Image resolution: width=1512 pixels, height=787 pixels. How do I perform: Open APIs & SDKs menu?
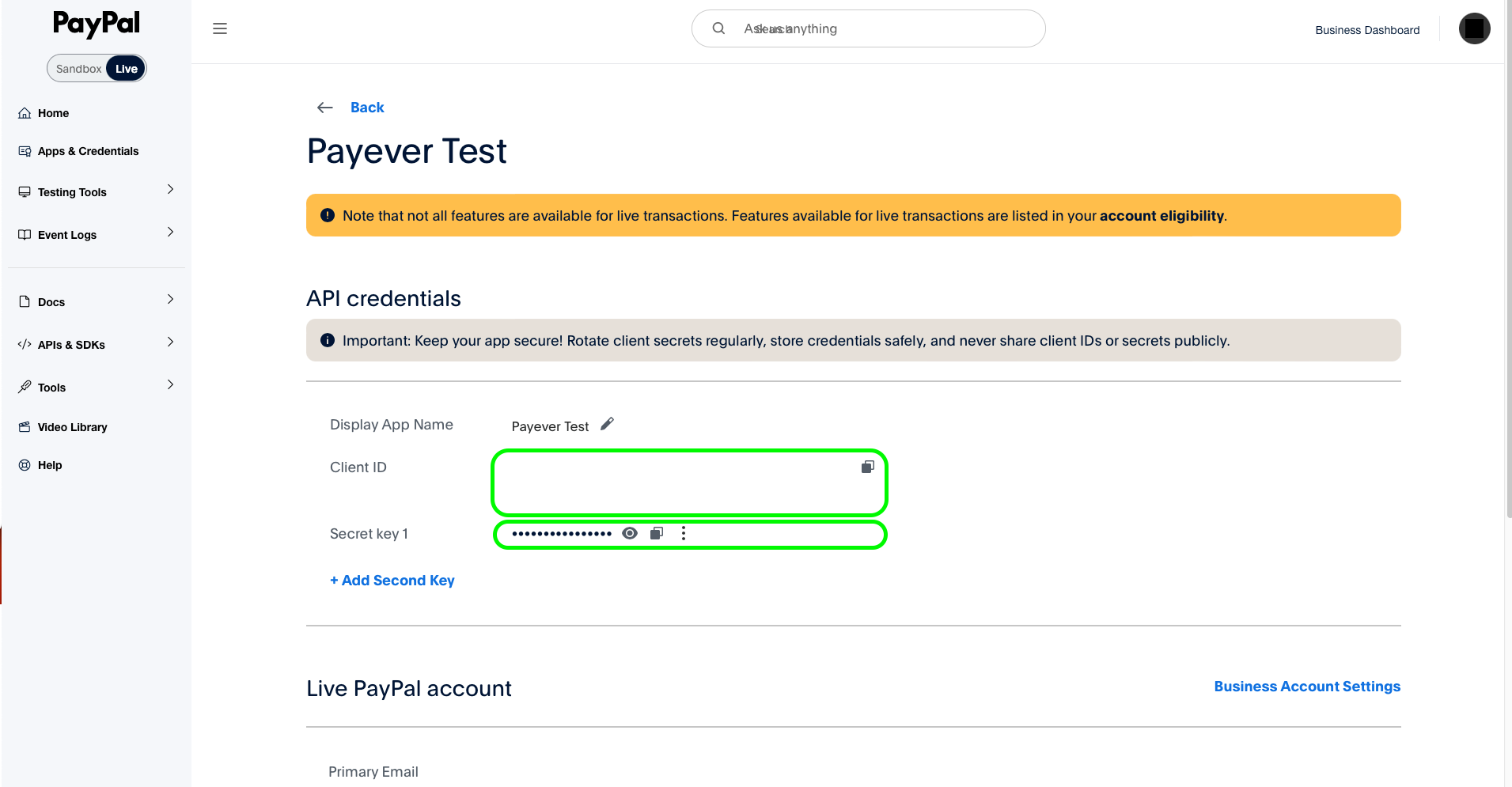(71, 345)
